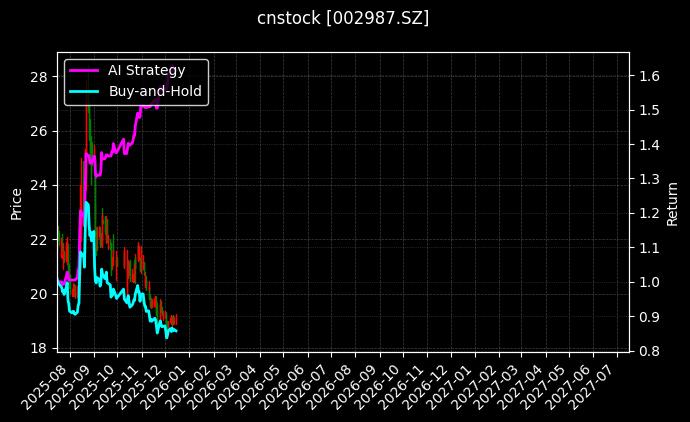
Task: Click the 18 price tick label
Action: [x=40, y=348]
